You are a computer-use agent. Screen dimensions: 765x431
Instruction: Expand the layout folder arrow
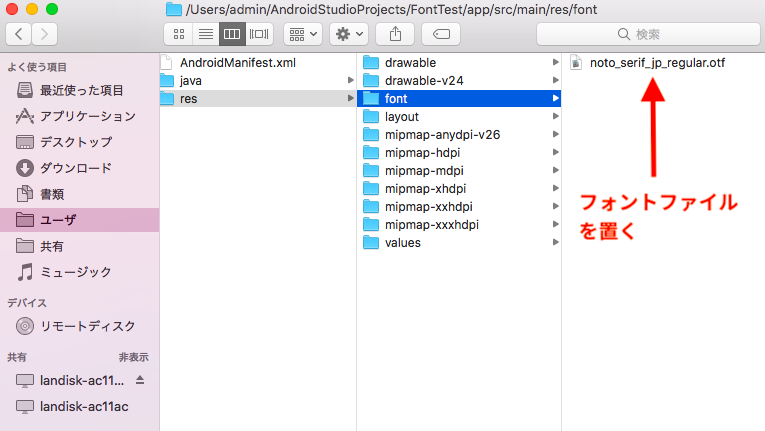(x=555, y=116)
